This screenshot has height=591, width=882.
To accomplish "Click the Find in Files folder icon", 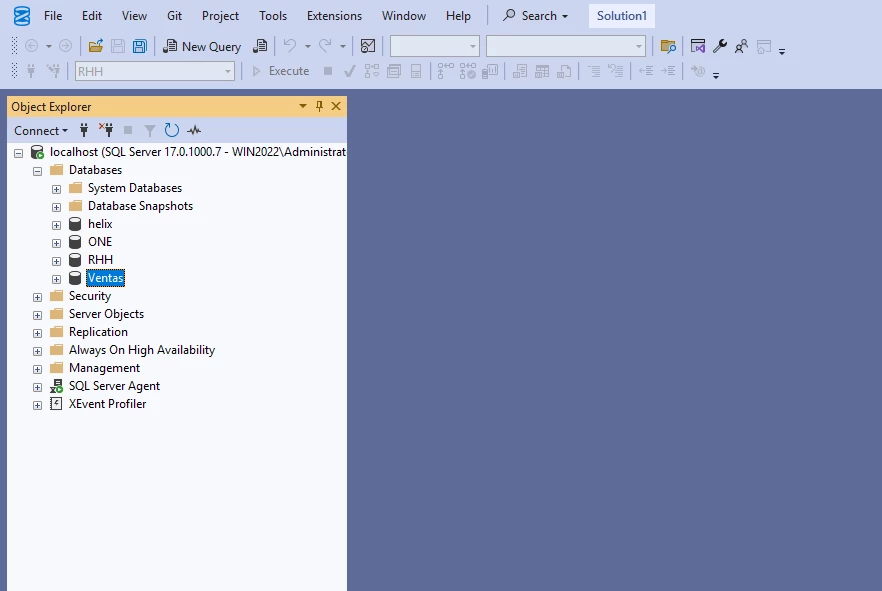I will point(668,46).
